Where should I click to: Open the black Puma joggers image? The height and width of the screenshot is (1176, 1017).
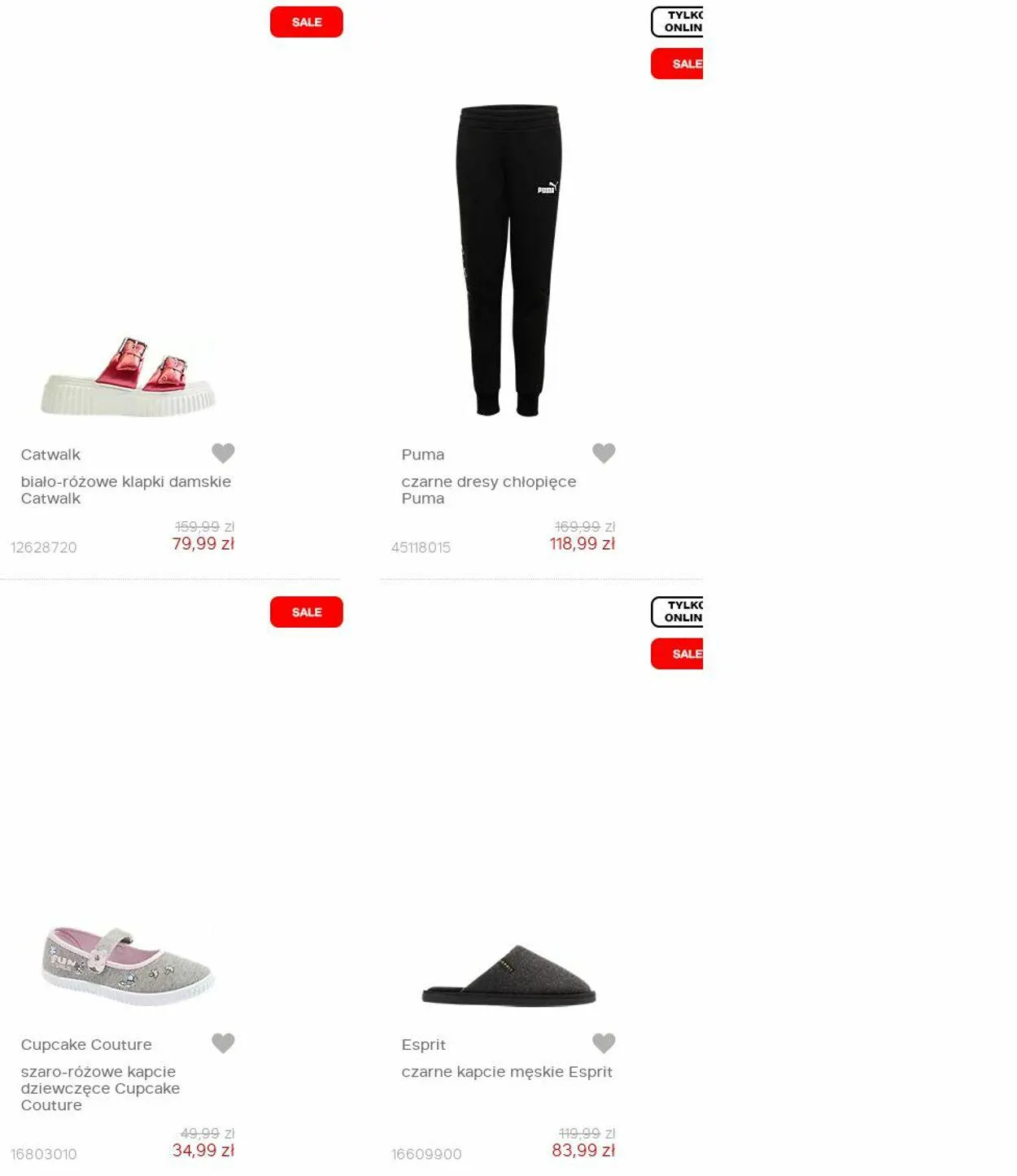click(x=508, y=260)
